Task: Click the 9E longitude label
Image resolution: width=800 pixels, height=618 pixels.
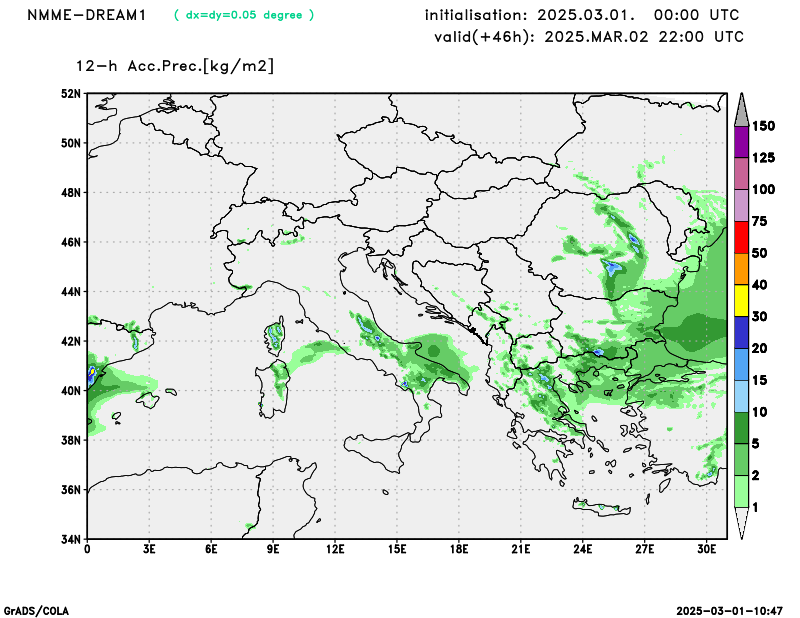Action: click(x=273, y=550)
